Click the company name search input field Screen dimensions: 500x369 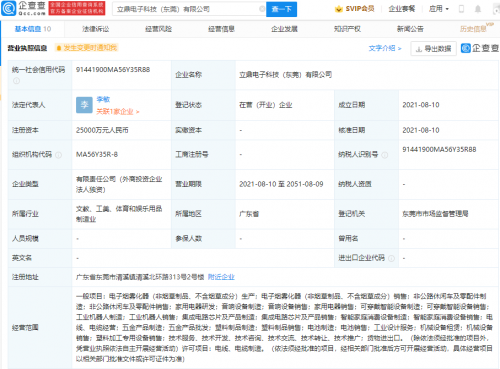[x=189, y=9]
